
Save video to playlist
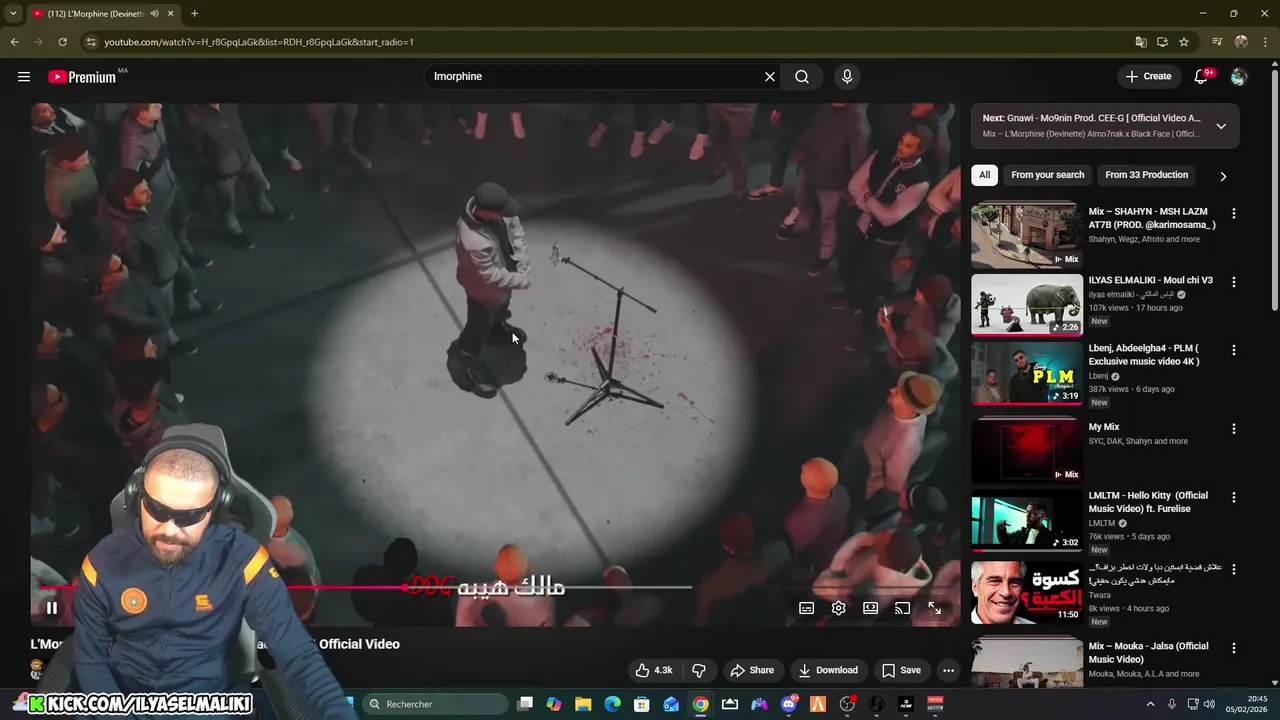[901, 670]
